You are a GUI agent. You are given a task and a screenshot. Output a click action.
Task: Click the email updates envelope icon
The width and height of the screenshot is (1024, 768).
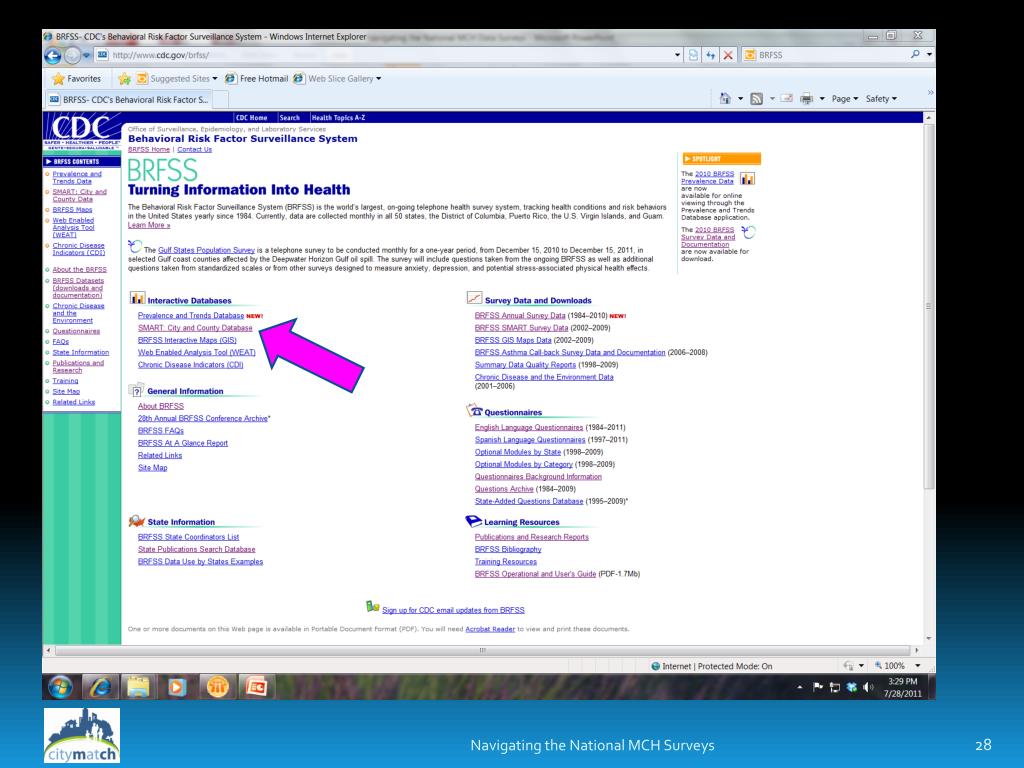tap(372, 607)
